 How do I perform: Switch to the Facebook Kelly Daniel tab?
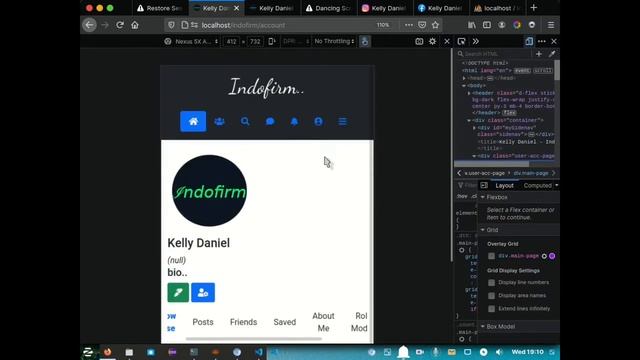441,8
